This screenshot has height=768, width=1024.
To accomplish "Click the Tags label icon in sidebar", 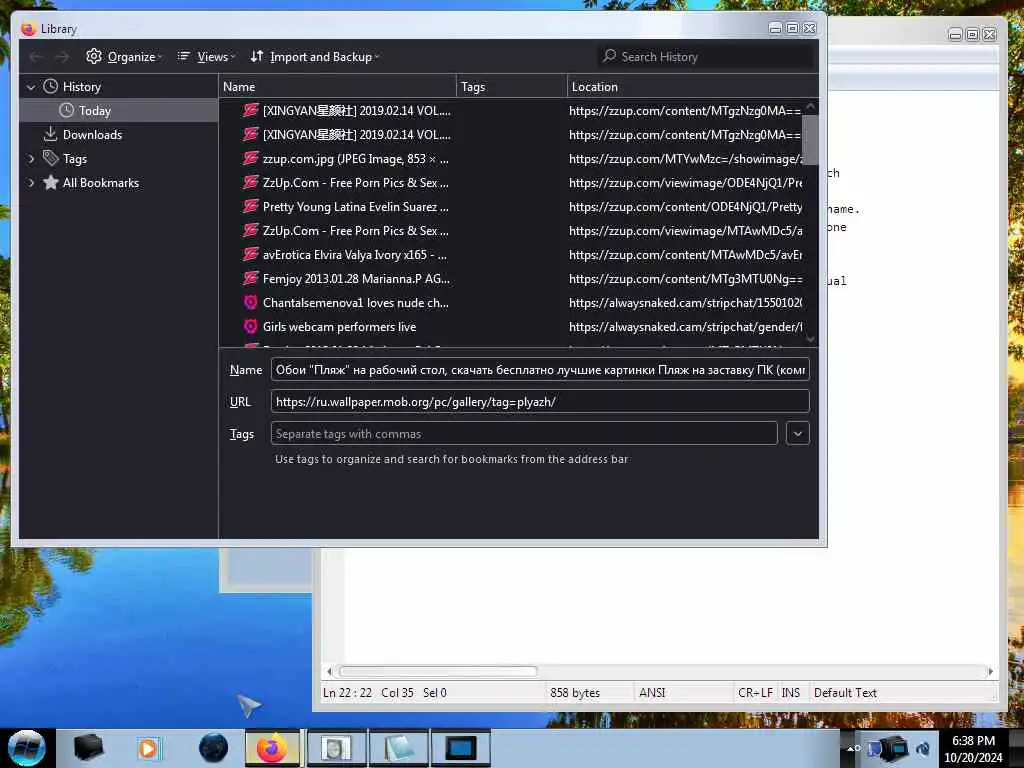I will [51, 158].
